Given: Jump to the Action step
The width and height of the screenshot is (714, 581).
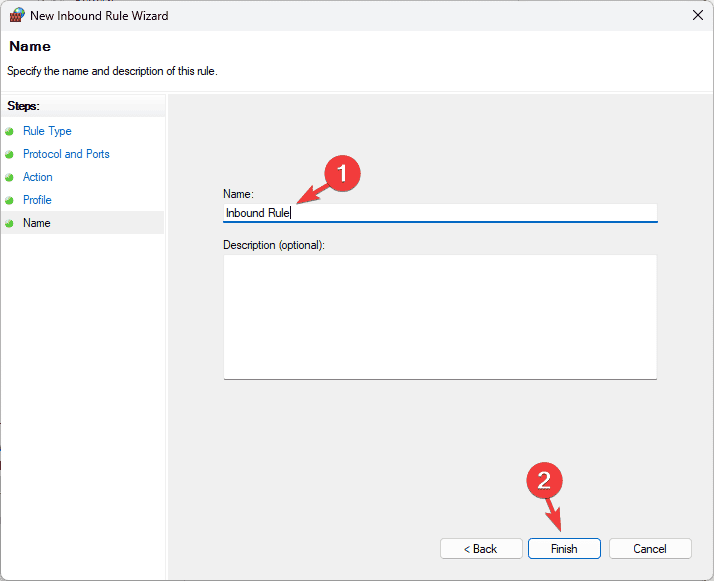Looking at the screenshot, I should (x=38, y=177).
